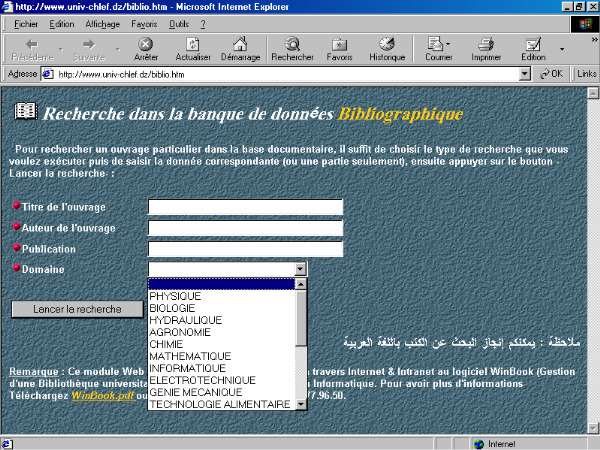Click the IE icon in the title bar
The width and height of the screenshot is (600, 450).
7,7
